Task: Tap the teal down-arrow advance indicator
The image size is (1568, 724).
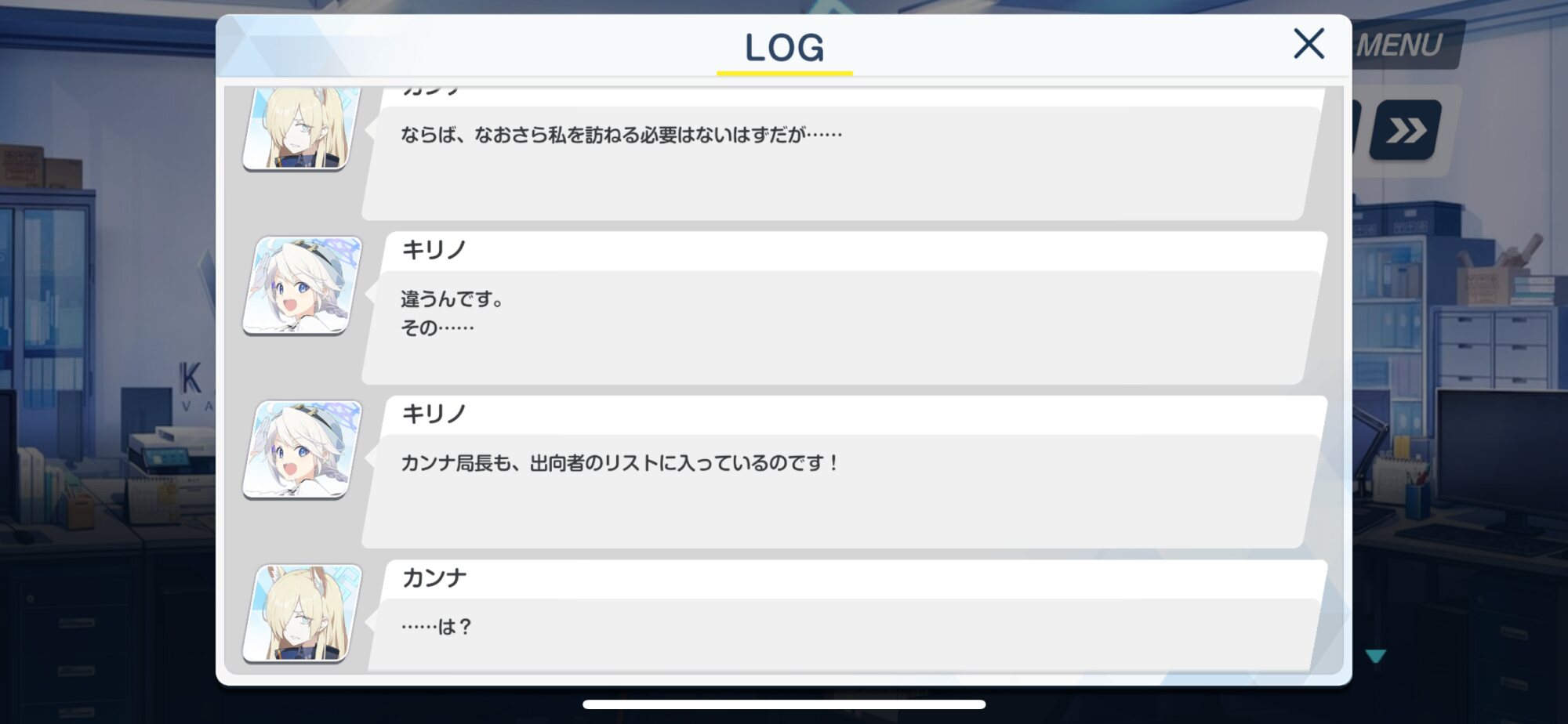Action: click(x=1376, y=656)
